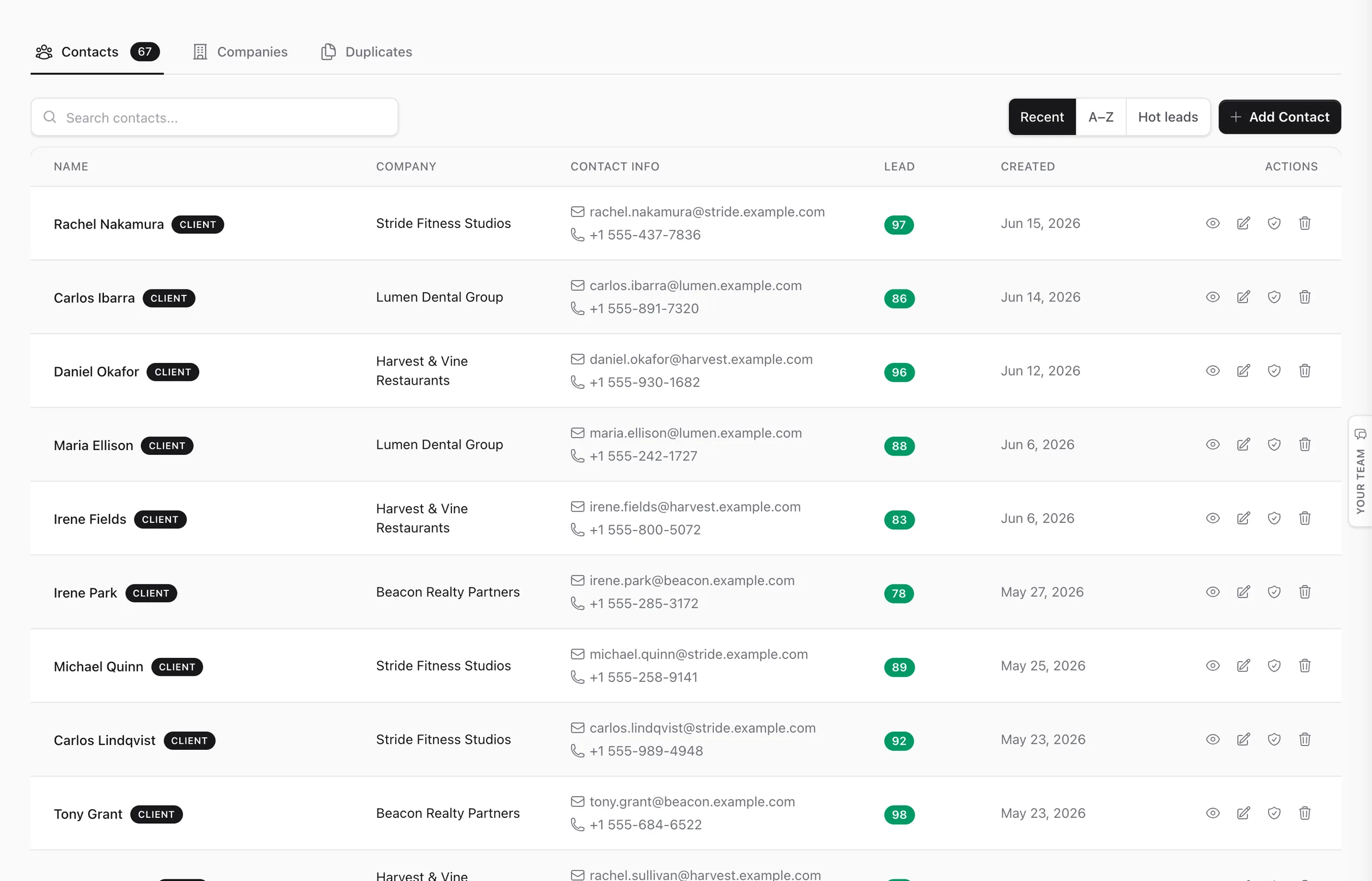View Irene Fields' details eye icon
This screenshot has width=1372, height=881.
point(1212,518)
